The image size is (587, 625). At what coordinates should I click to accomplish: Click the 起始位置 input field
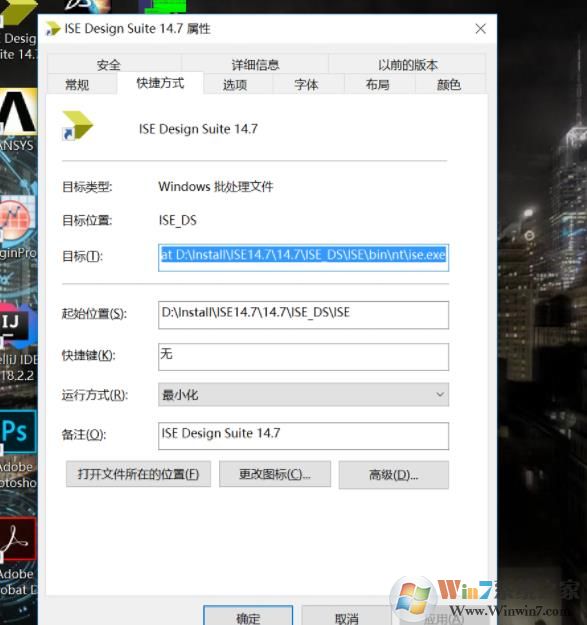[303, 315]
